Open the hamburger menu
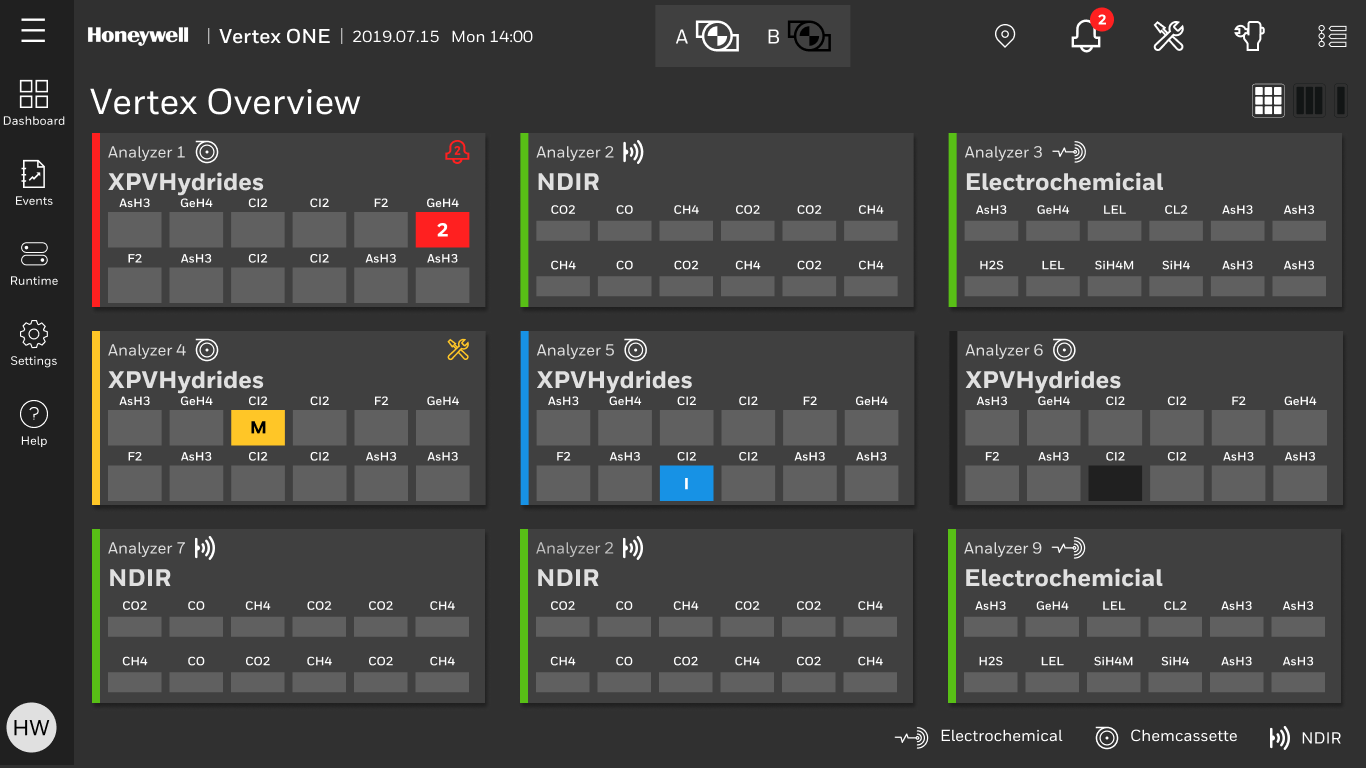 point(33,31)
